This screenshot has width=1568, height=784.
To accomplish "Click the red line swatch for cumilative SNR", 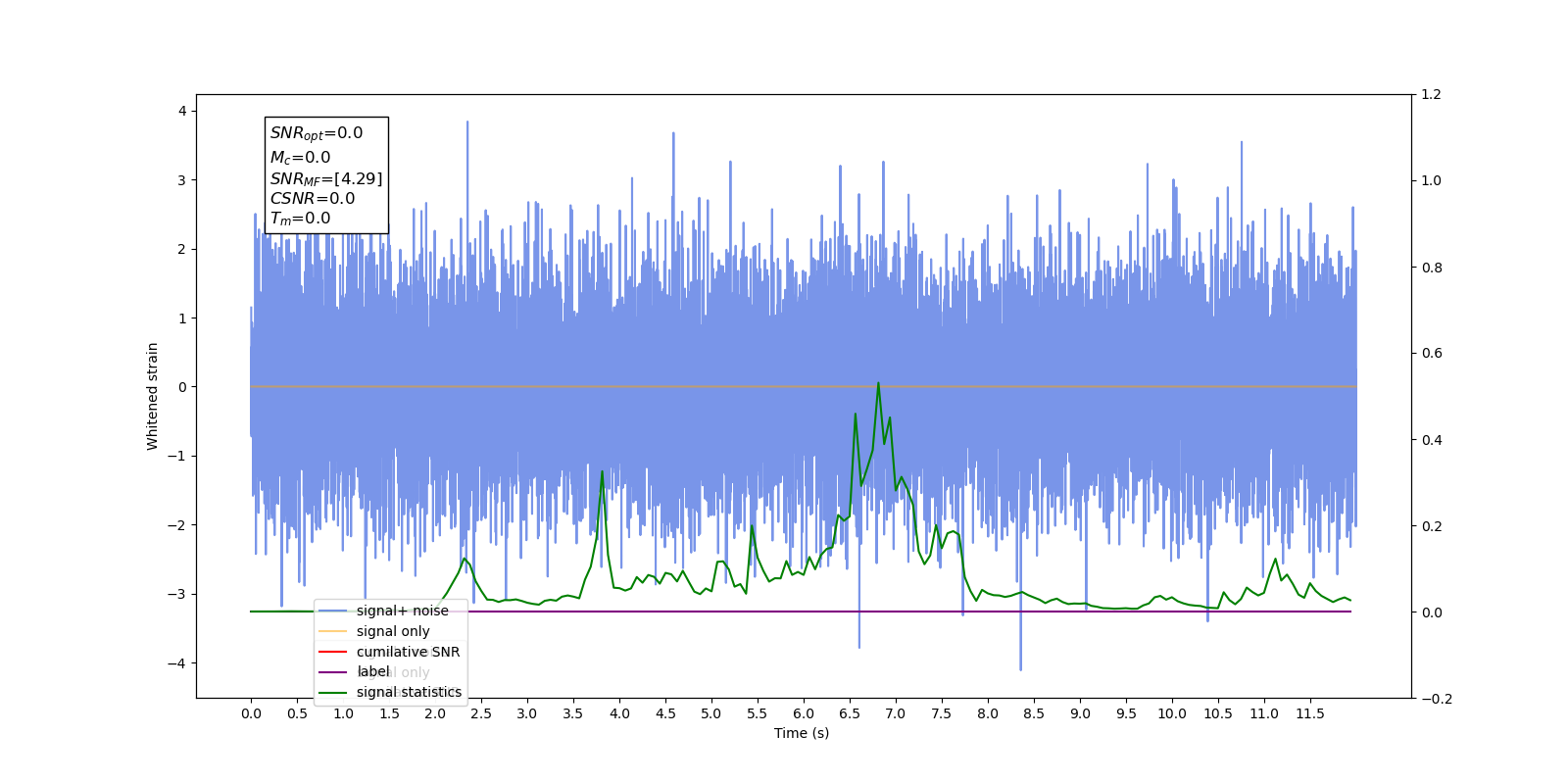I will click(333, 652).
